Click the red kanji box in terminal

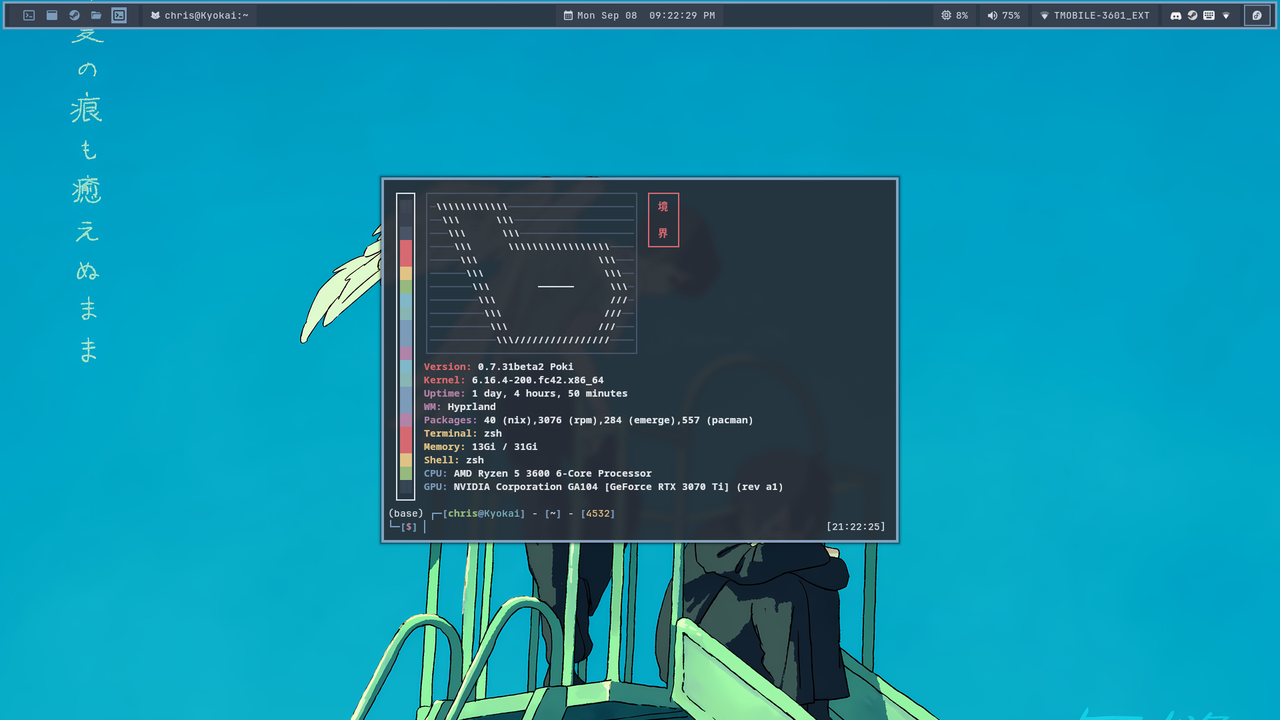pos(663,219)
